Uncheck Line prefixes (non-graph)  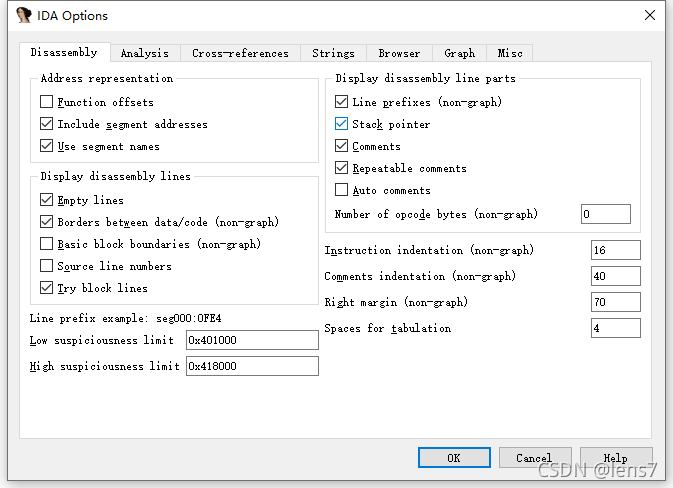(341, 102)
